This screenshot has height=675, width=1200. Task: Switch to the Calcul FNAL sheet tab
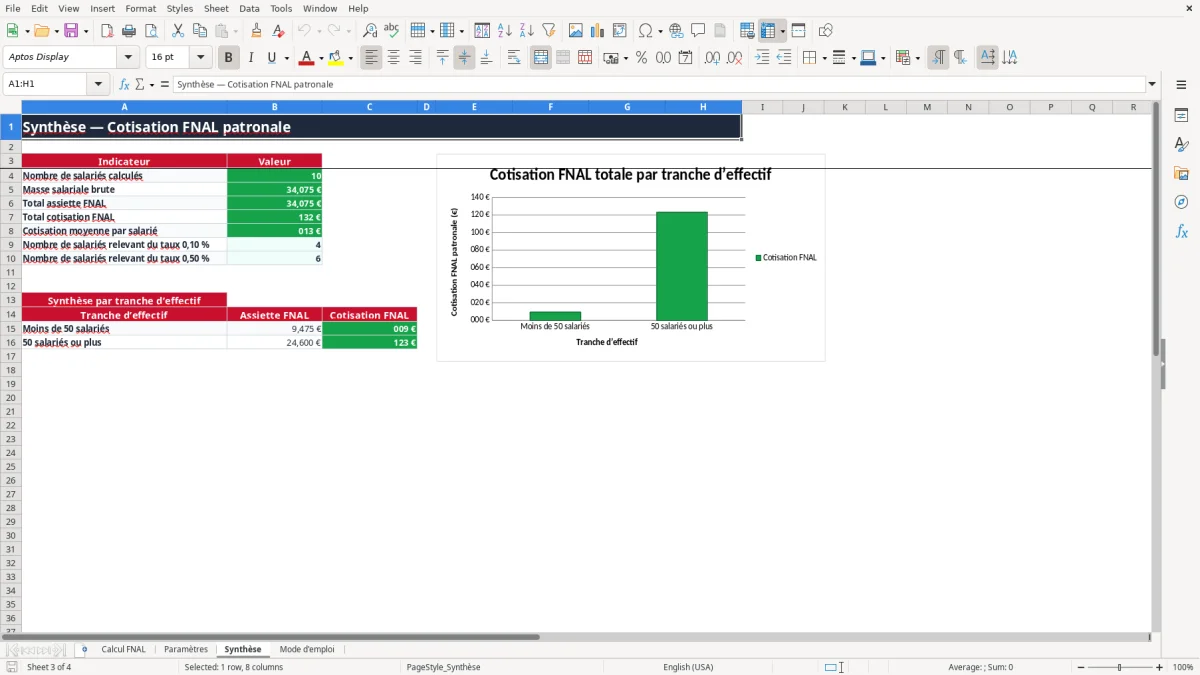[123, 649]
